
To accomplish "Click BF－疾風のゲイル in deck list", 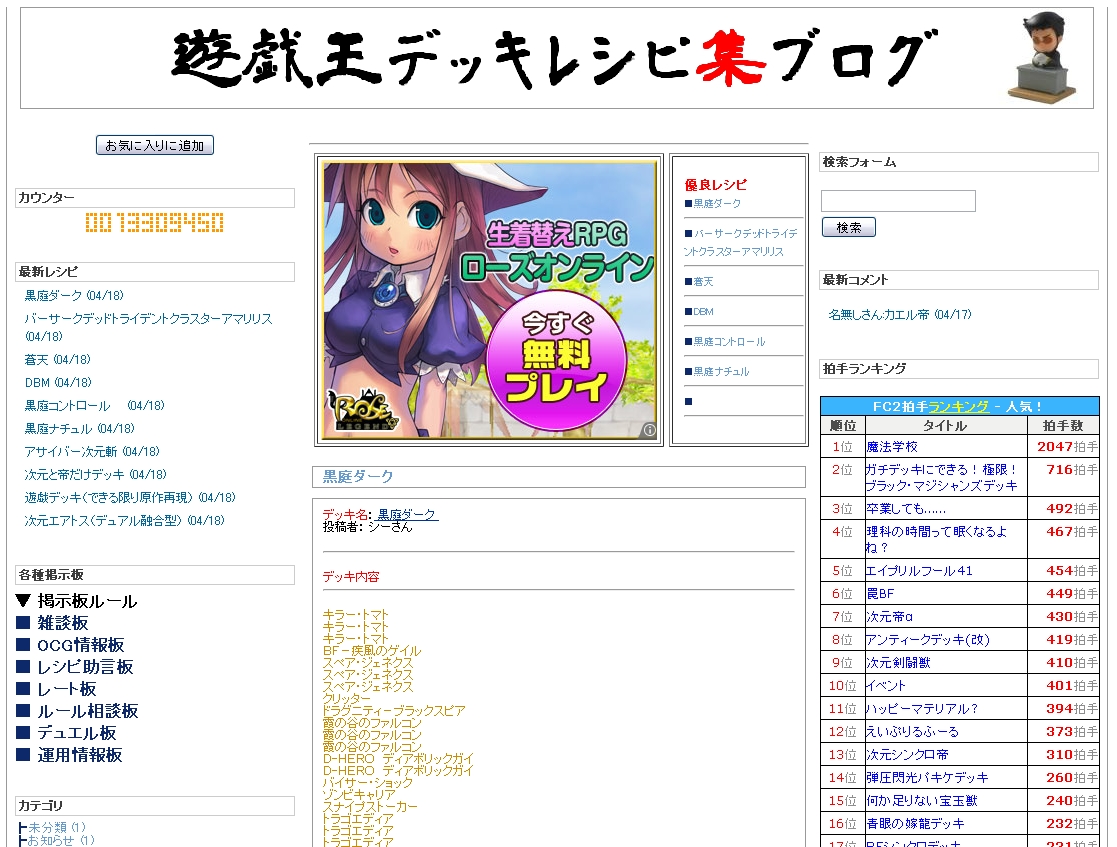I will coord(371,650).
